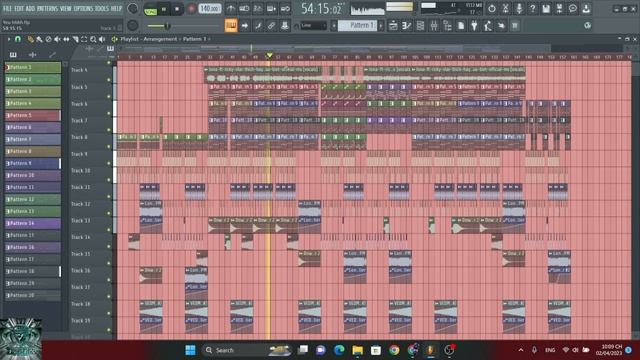Stop playback with the stop button
Viewport: 640px width, 360px height.
tap(177, 9)
